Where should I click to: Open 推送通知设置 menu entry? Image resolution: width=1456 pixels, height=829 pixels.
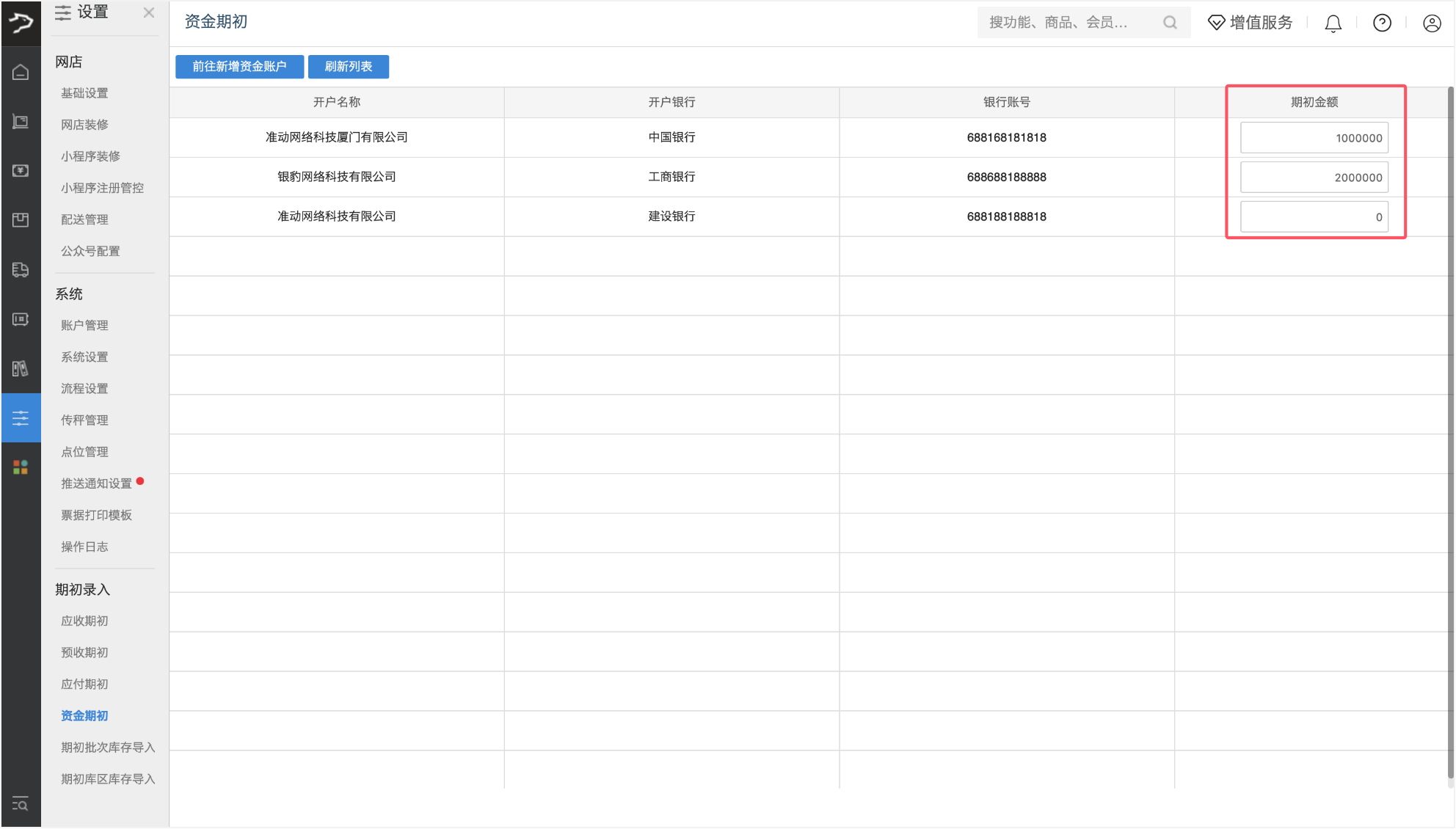(96, 483)
